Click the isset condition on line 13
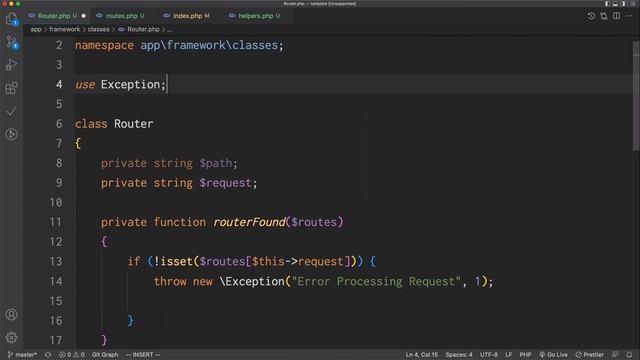 [x=255, y=261]
